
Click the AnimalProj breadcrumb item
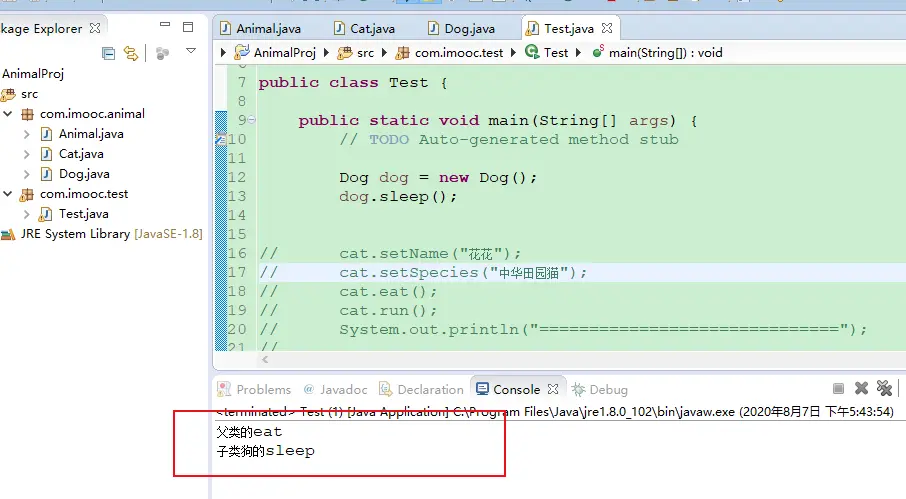[275, 53]
